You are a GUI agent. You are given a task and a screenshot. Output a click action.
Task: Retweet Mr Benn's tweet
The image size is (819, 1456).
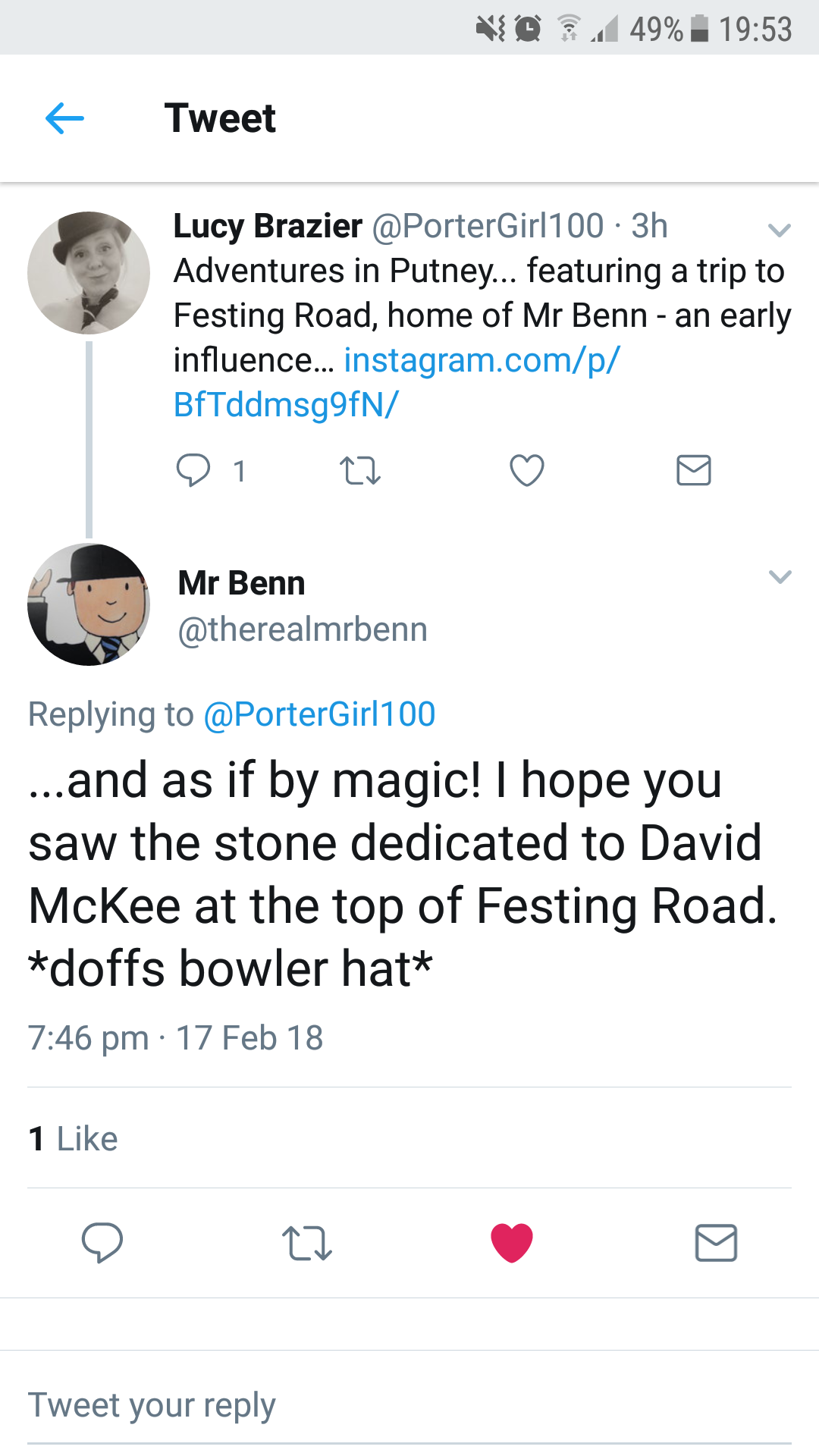point(306,1243)
